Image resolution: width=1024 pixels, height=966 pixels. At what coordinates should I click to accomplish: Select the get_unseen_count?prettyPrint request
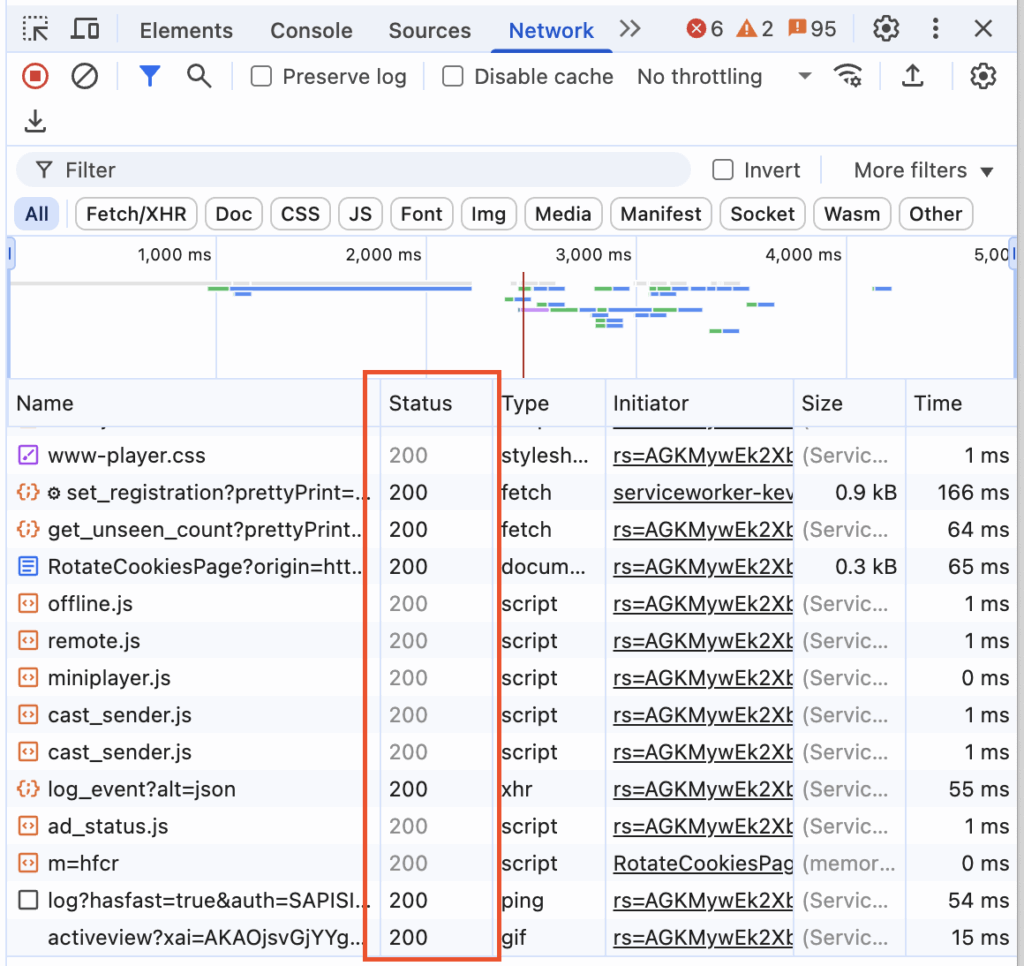pos(512,530)
